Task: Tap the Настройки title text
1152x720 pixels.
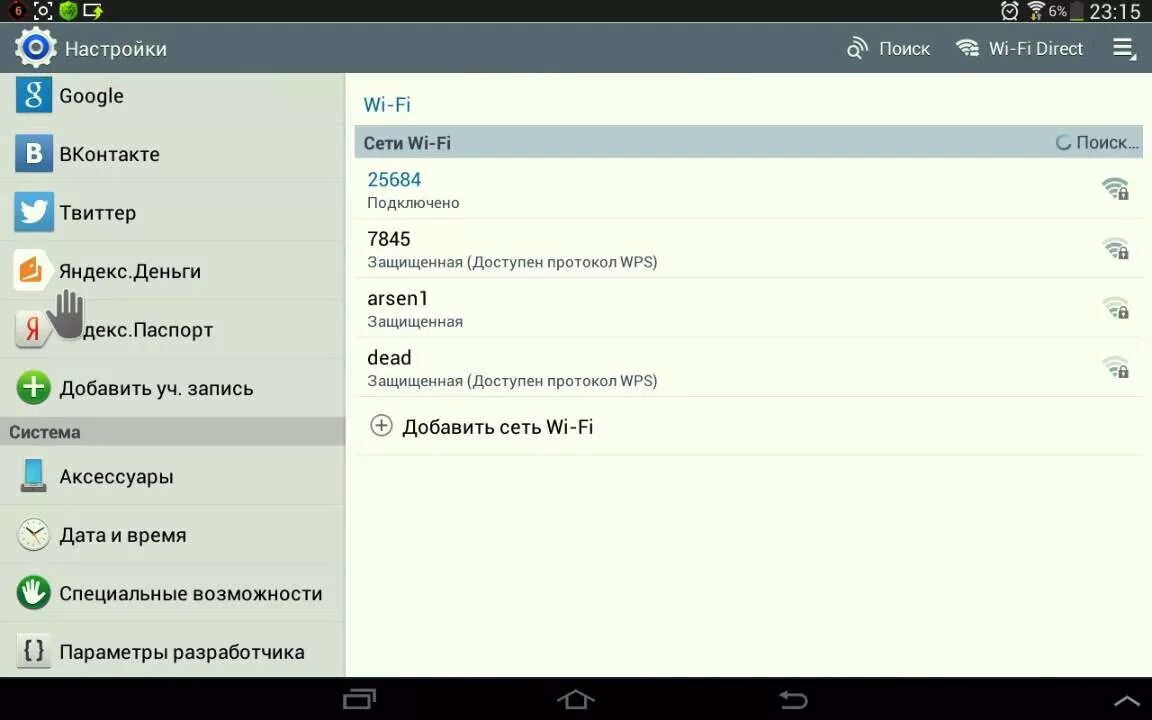Action: [115, 49]
